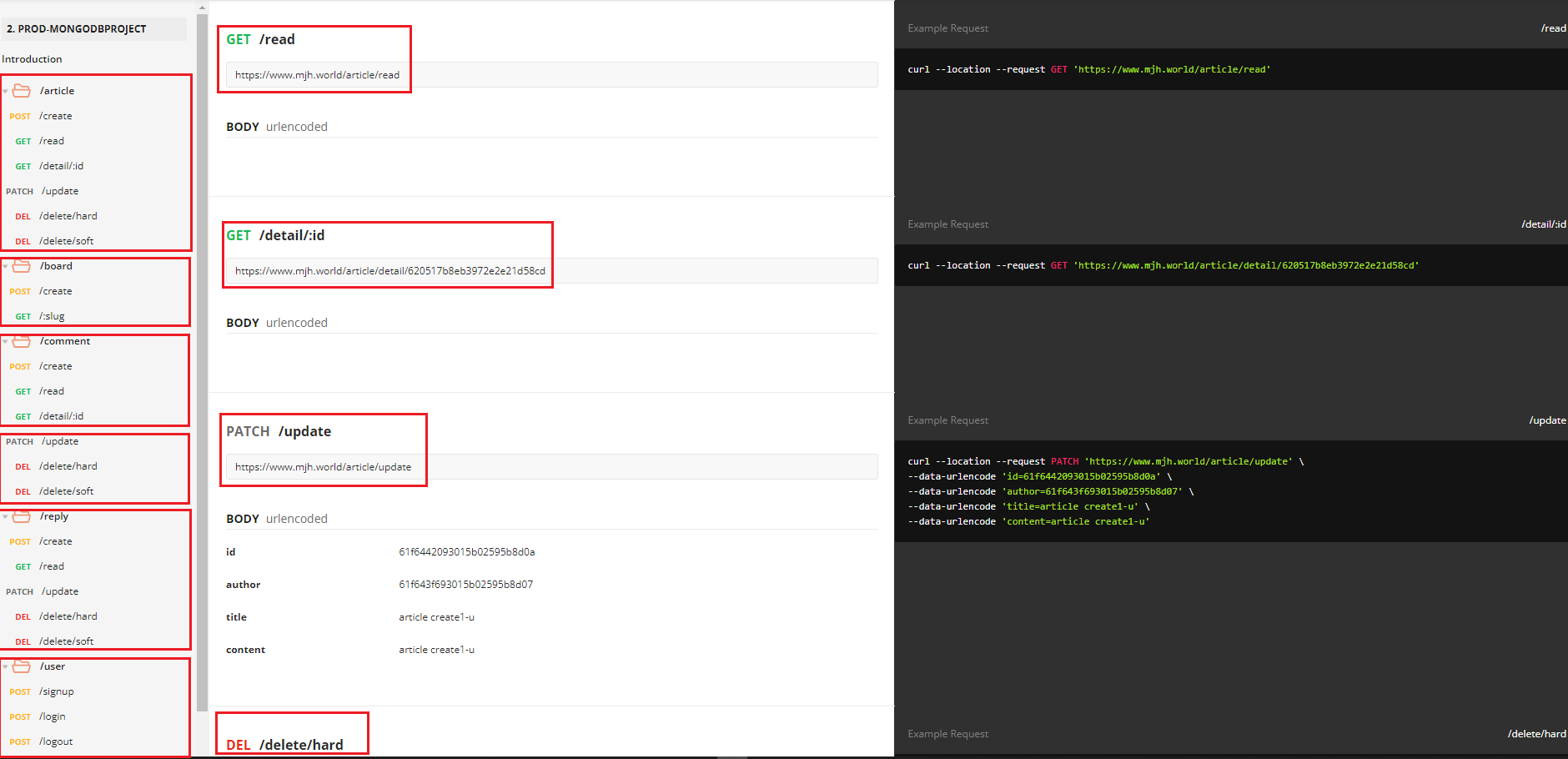Collapse the /comment folder arrow

click(5, 342)
